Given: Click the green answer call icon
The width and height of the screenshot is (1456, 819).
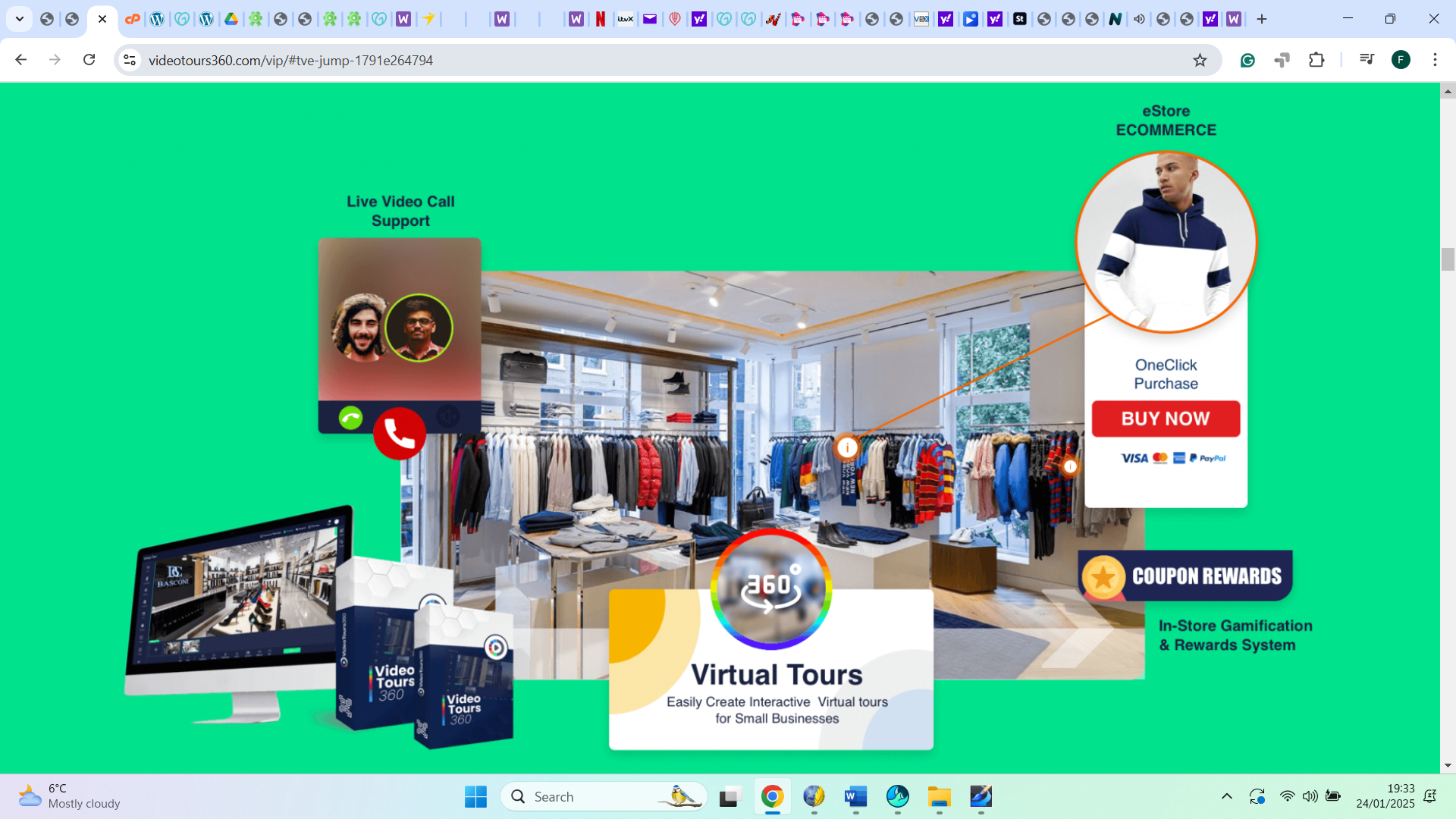Looking at the screenshot, I should [350, 418].
